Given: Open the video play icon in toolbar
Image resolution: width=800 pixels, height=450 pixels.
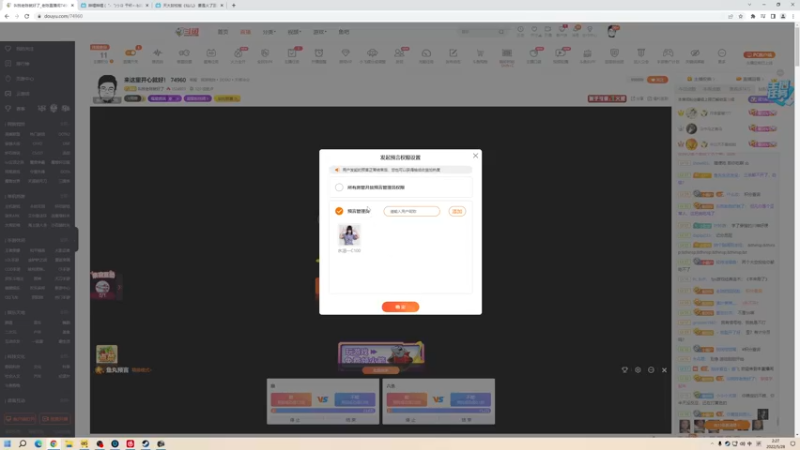Looking at the screenshot, I should click(x=560, y=53).
